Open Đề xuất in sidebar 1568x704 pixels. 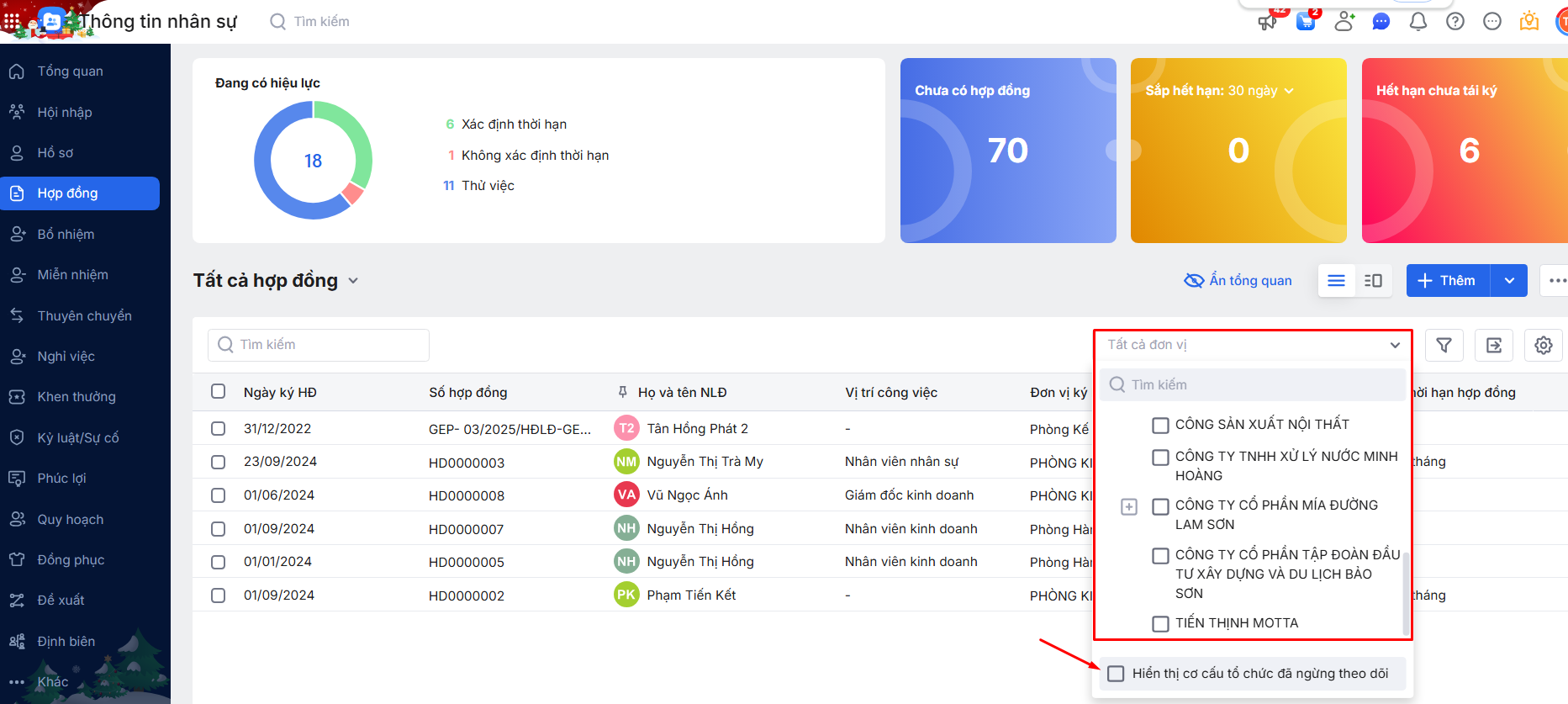tap(80, 600)
